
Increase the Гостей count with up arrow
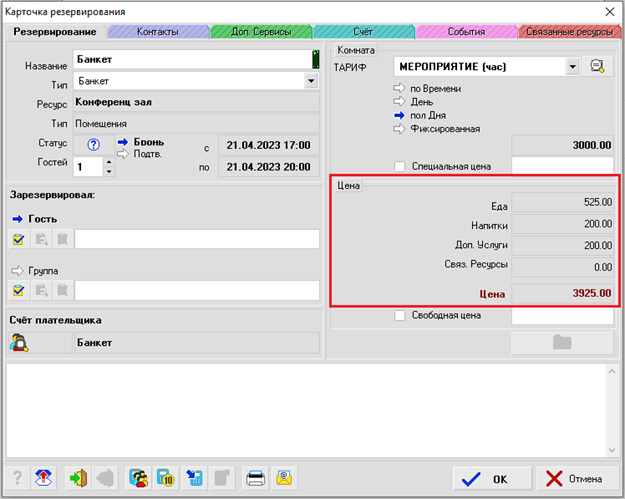point(109,158)
